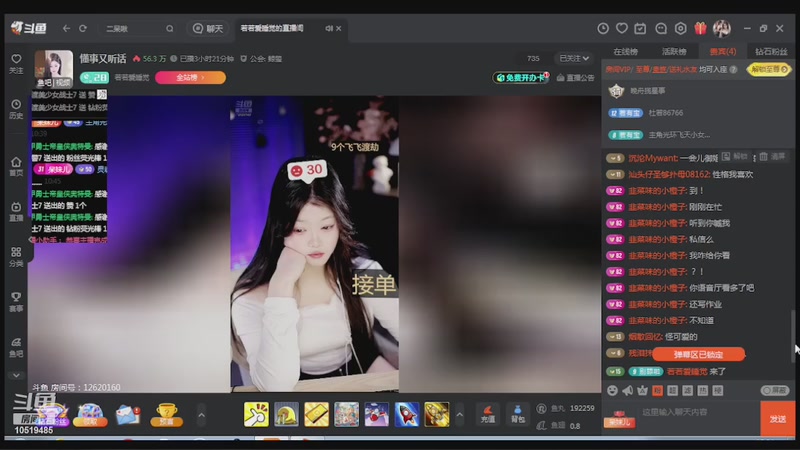800x450 pixels.
Task: Select the 若若爱睡觉的直播间 tab
Action: point(272,29)
